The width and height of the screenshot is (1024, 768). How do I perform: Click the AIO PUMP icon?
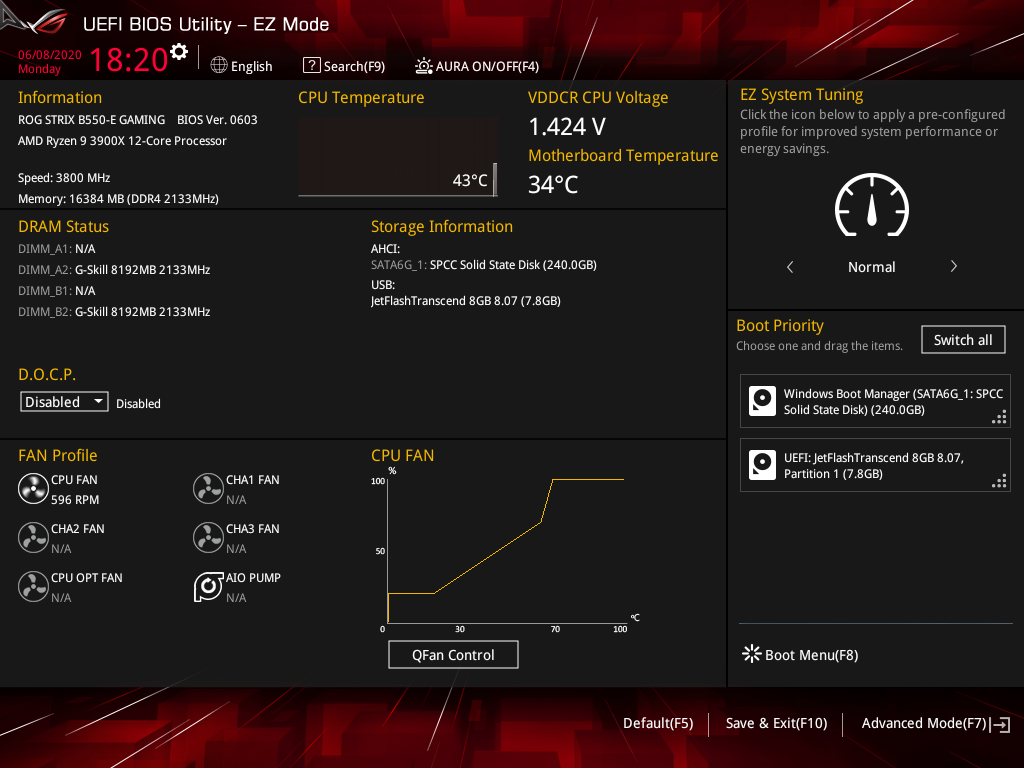point(208,586)
